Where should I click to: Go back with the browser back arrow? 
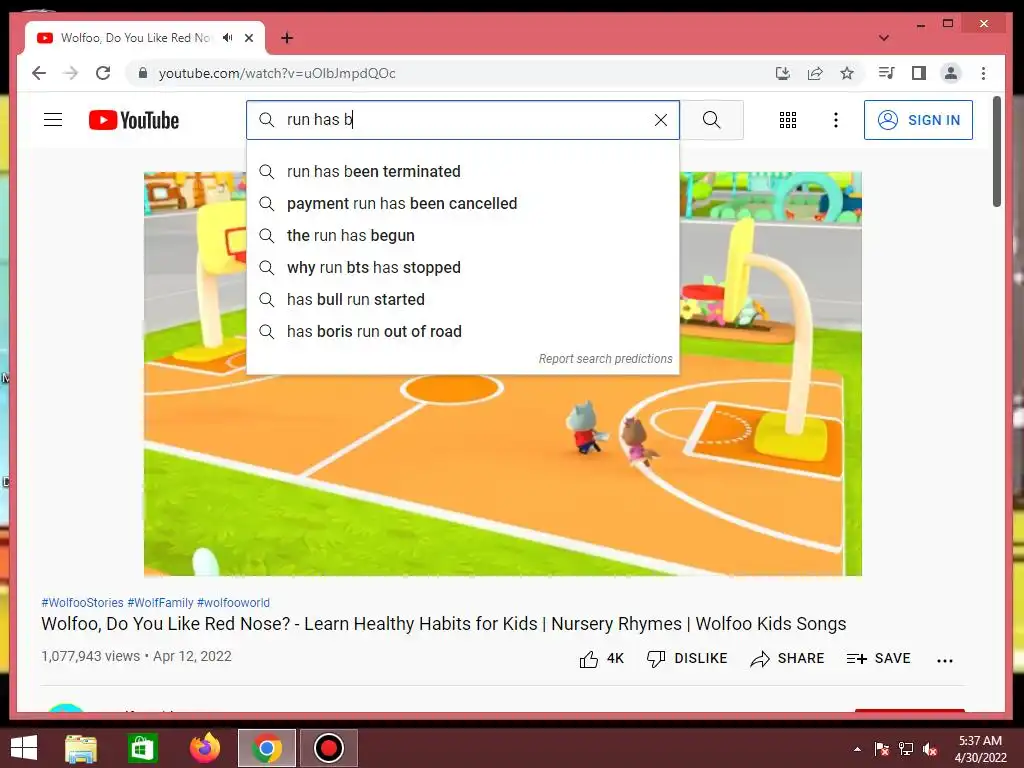click(x=39, y=73)
